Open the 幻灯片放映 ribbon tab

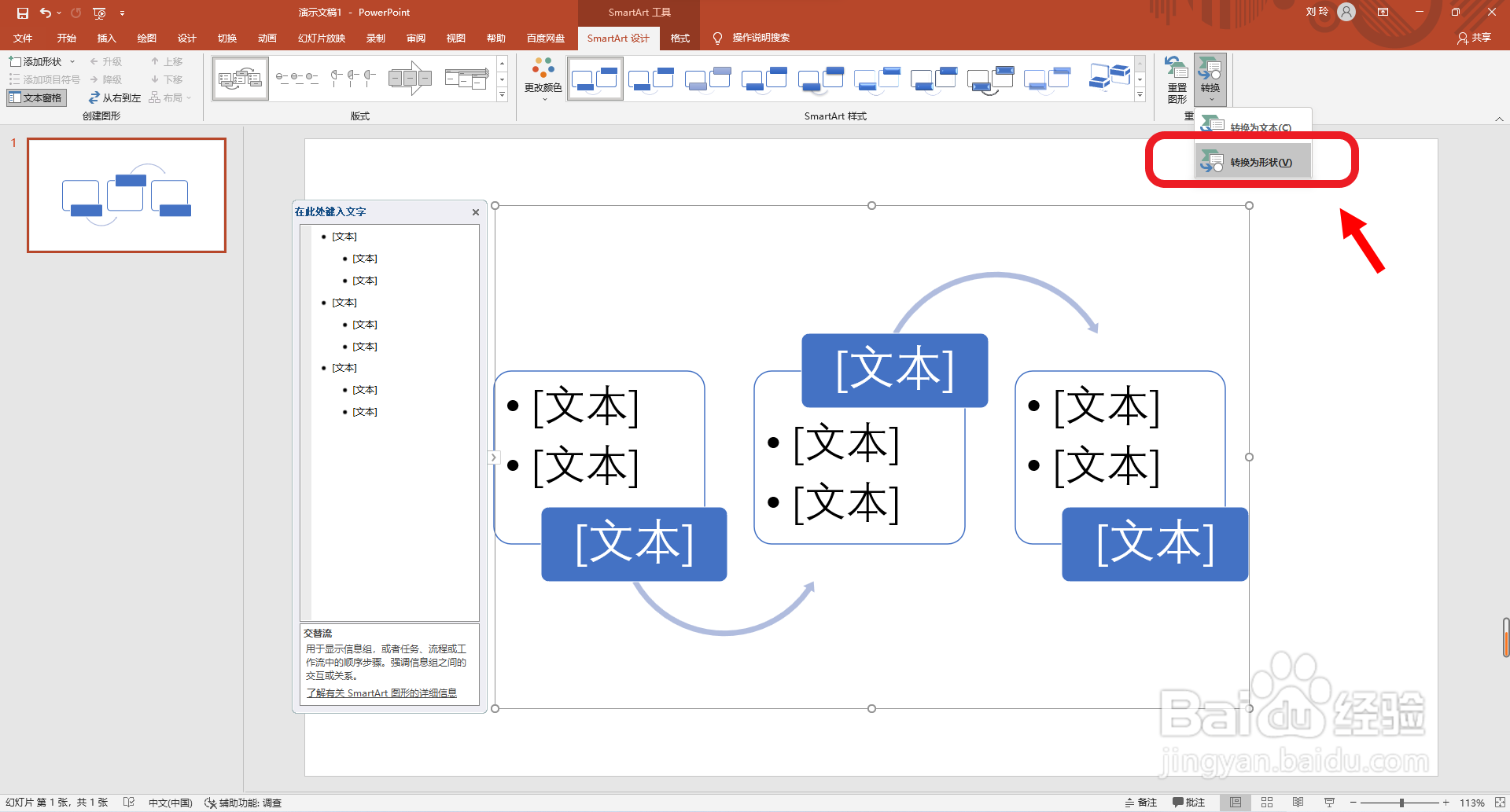click(x=322, y=38)
